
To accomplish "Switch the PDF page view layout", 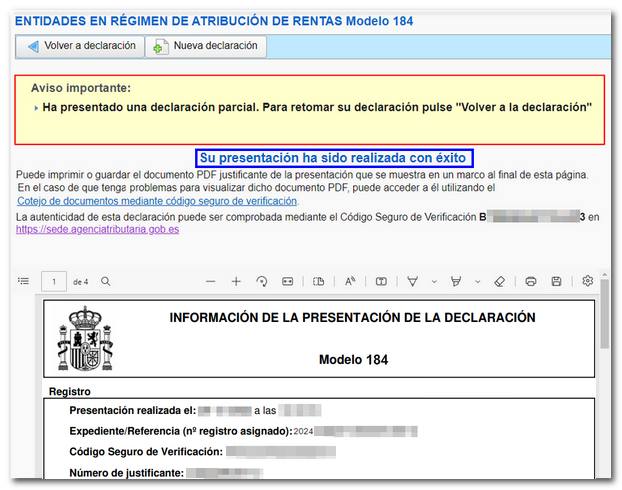I will click(x=319, y=282).
